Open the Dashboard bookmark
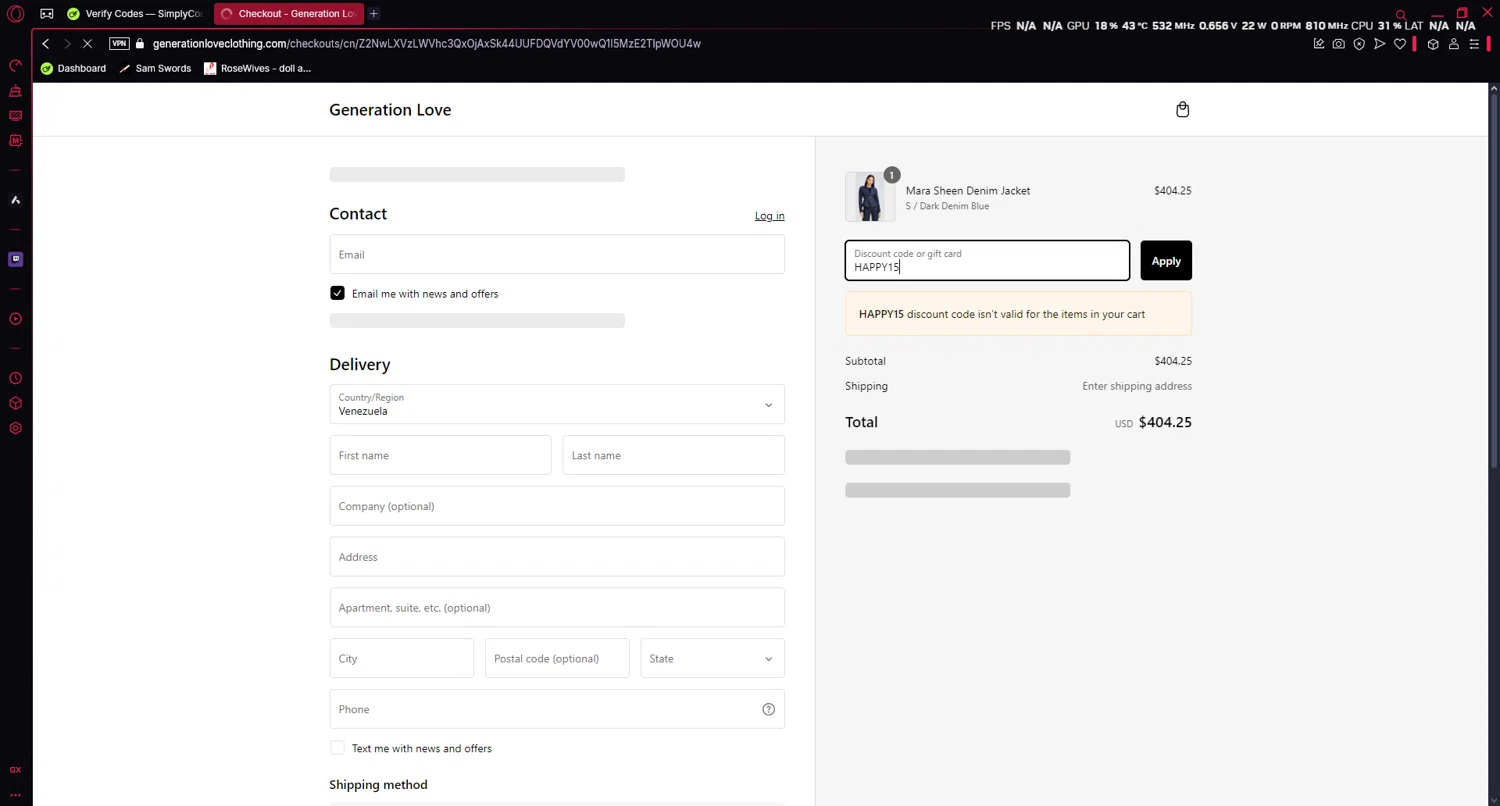Viewport: 1500px width, 806px height. (73, 68)
